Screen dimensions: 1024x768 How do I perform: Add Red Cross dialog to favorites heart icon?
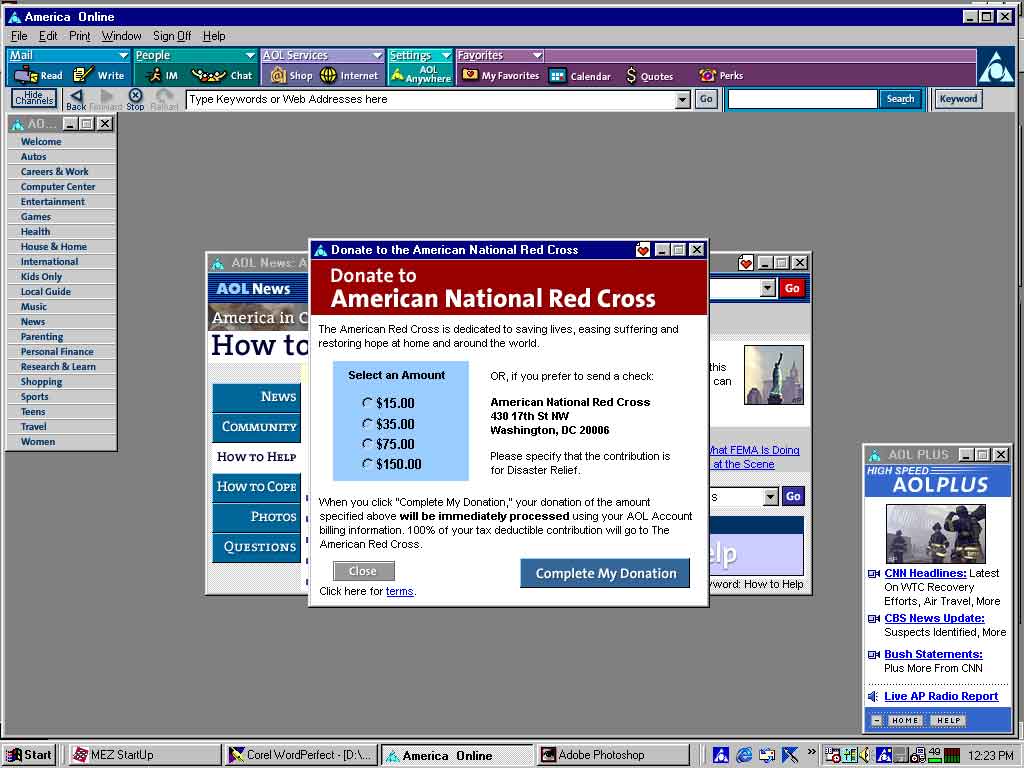(x=643, y=250)
